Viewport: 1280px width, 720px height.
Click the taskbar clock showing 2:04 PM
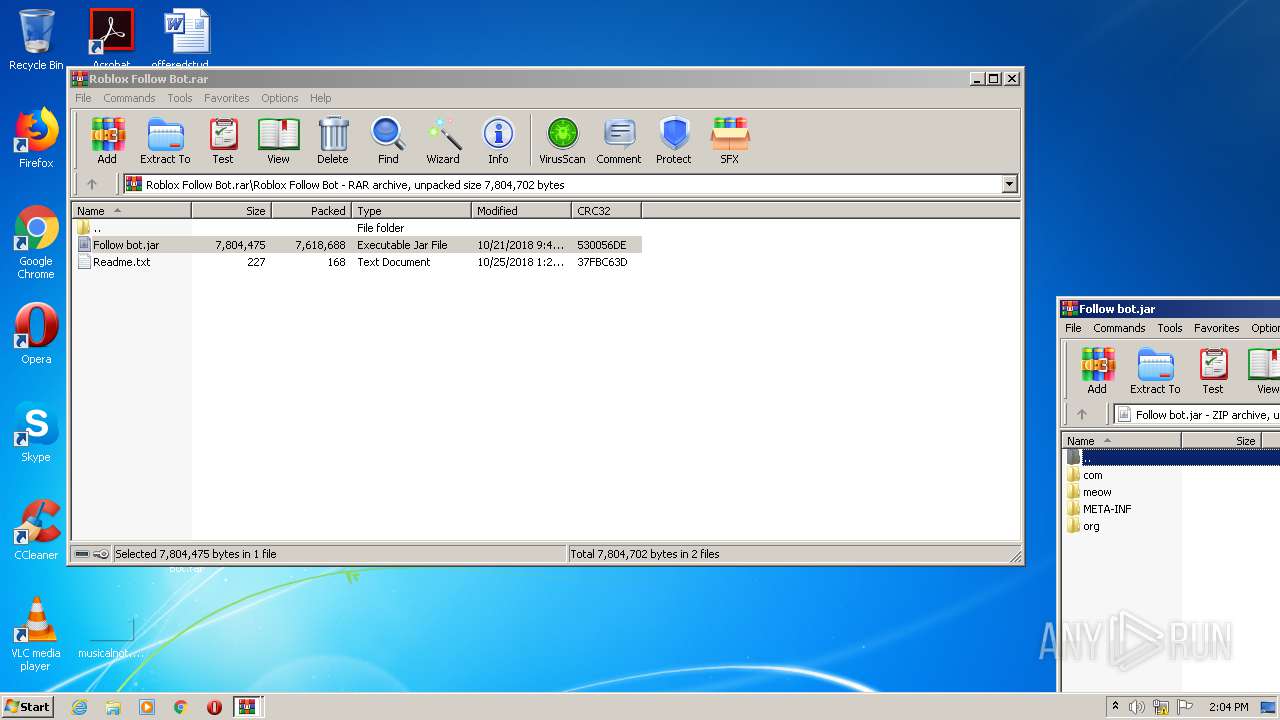[1228, 707]
